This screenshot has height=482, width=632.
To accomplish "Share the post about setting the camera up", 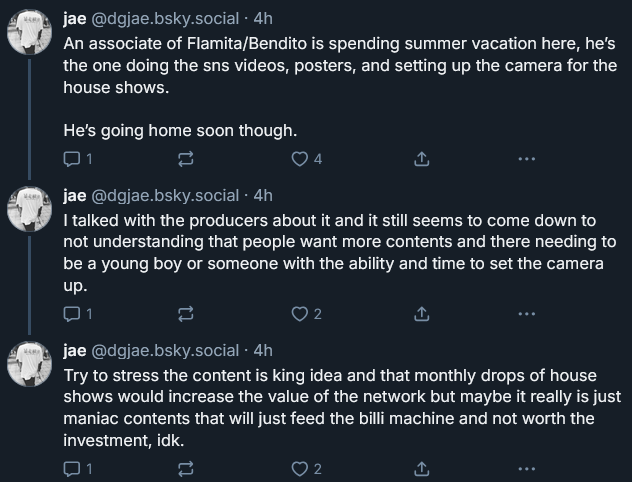I will [421, 314].
